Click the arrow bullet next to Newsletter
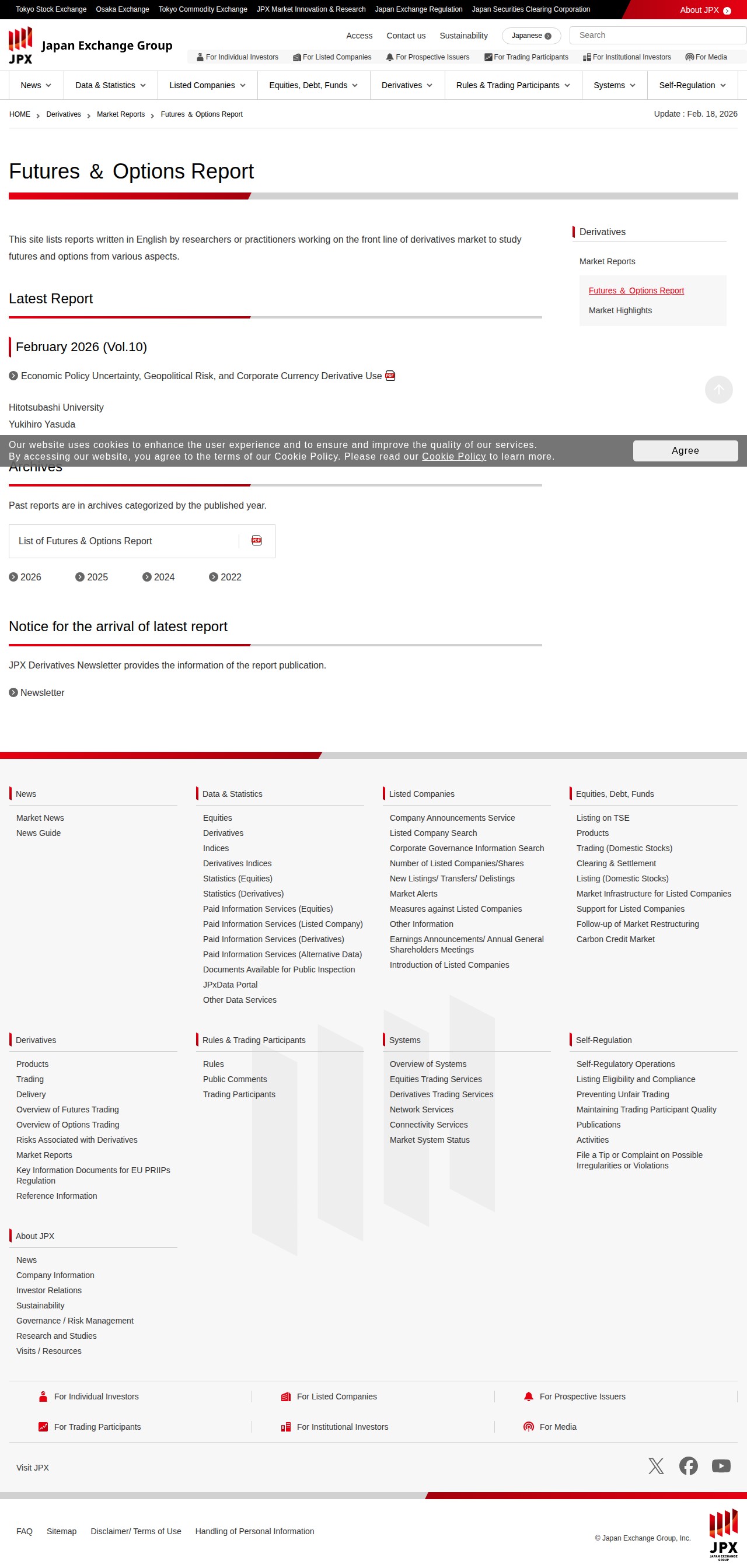 pos(13,692)
